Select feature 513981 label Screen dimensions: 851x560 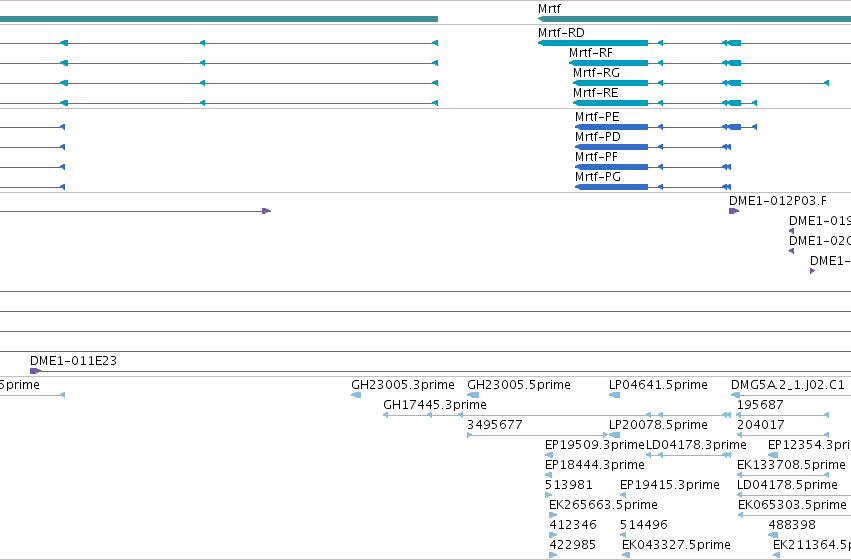click(569, 485)
